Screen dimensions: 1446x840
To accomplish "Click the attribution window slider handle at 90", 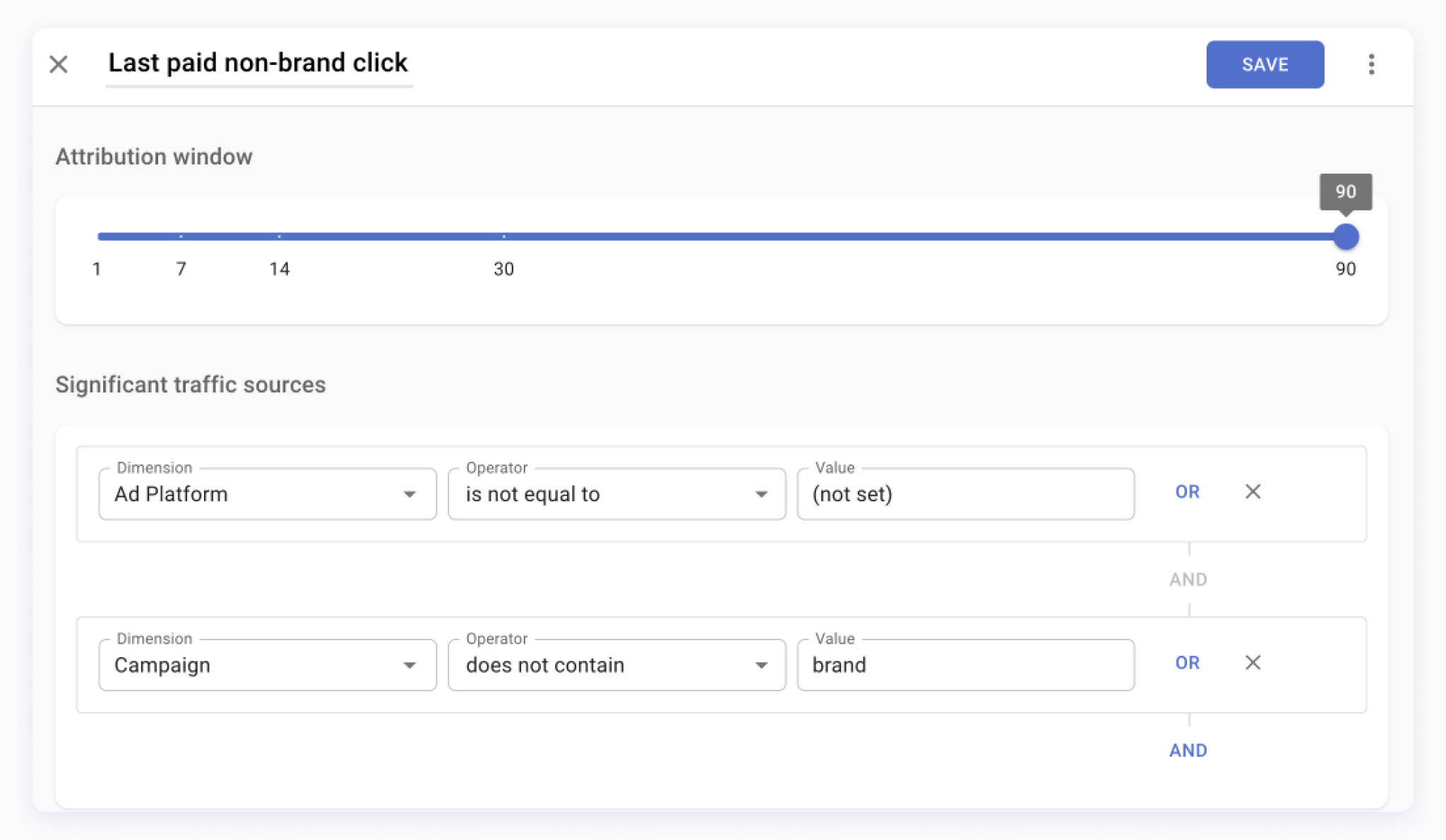I will 1346,236.
